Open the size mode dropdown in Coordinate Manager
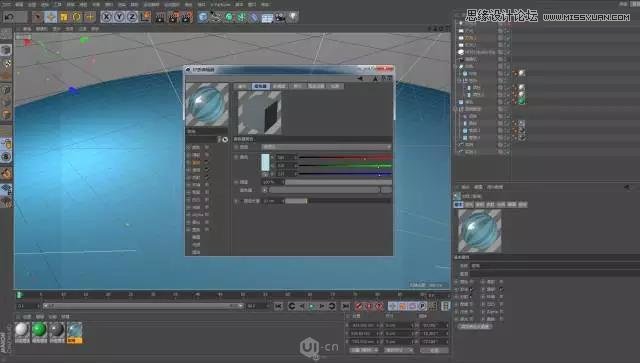Image resolution: width=640 pixels, height=363 pixels. click(399, 350)
